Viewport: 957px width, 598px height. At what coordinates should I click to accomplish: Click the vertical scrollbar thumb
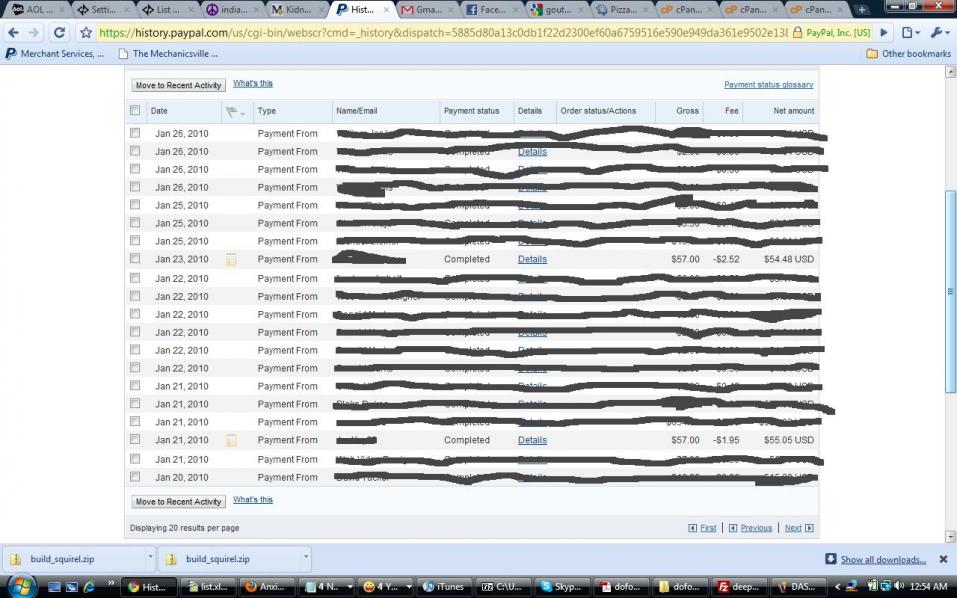click(950, 291)
